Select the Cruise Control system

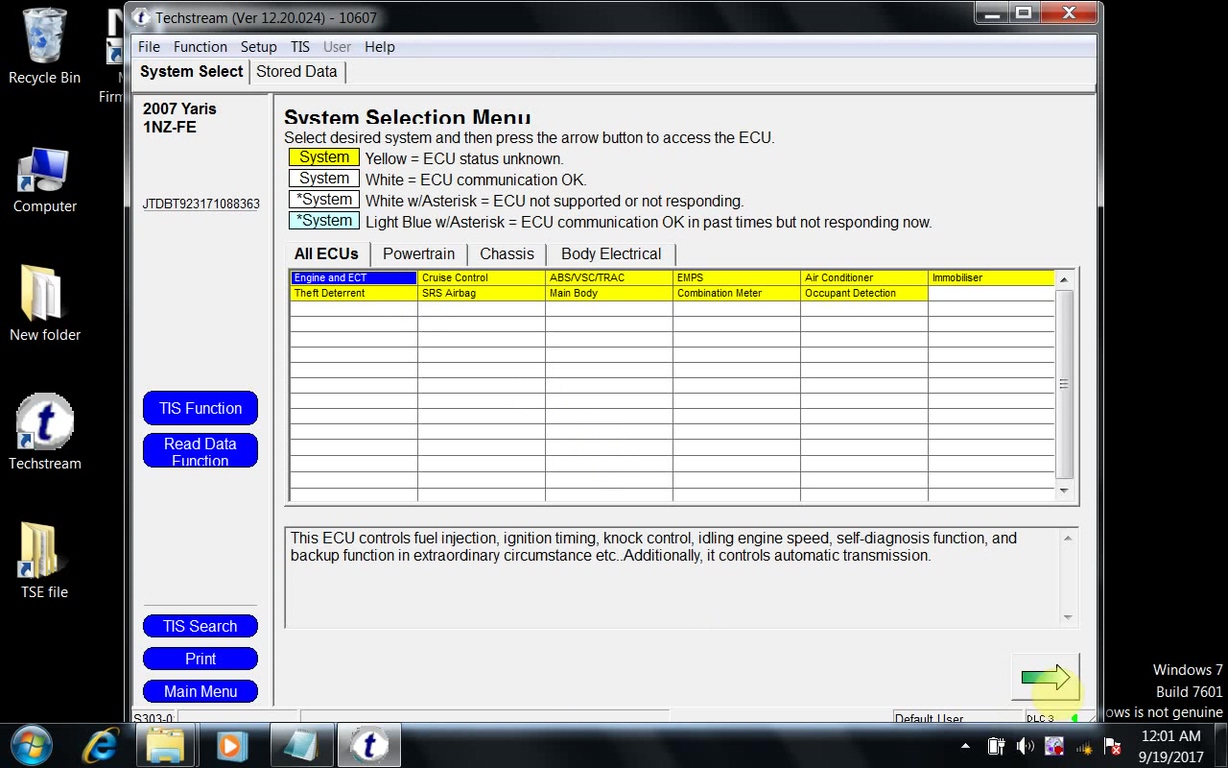(481, 278)
